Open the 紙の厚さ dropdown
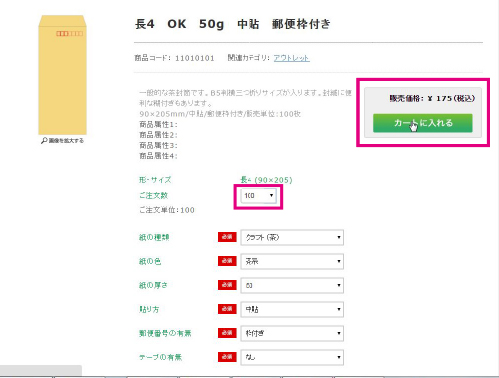 292,285
